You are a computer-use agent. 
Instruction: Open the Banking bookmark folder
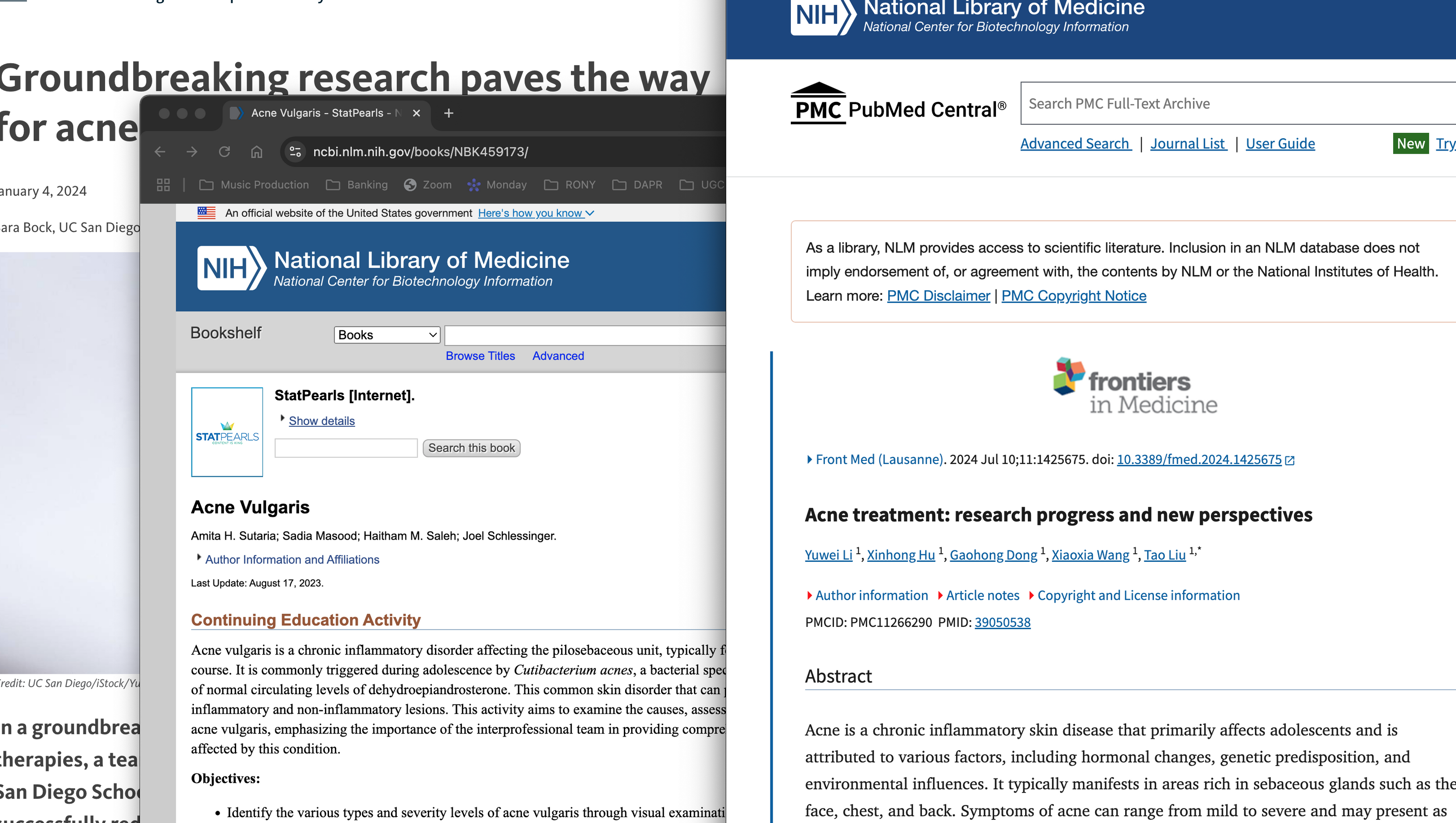point(357,185)
